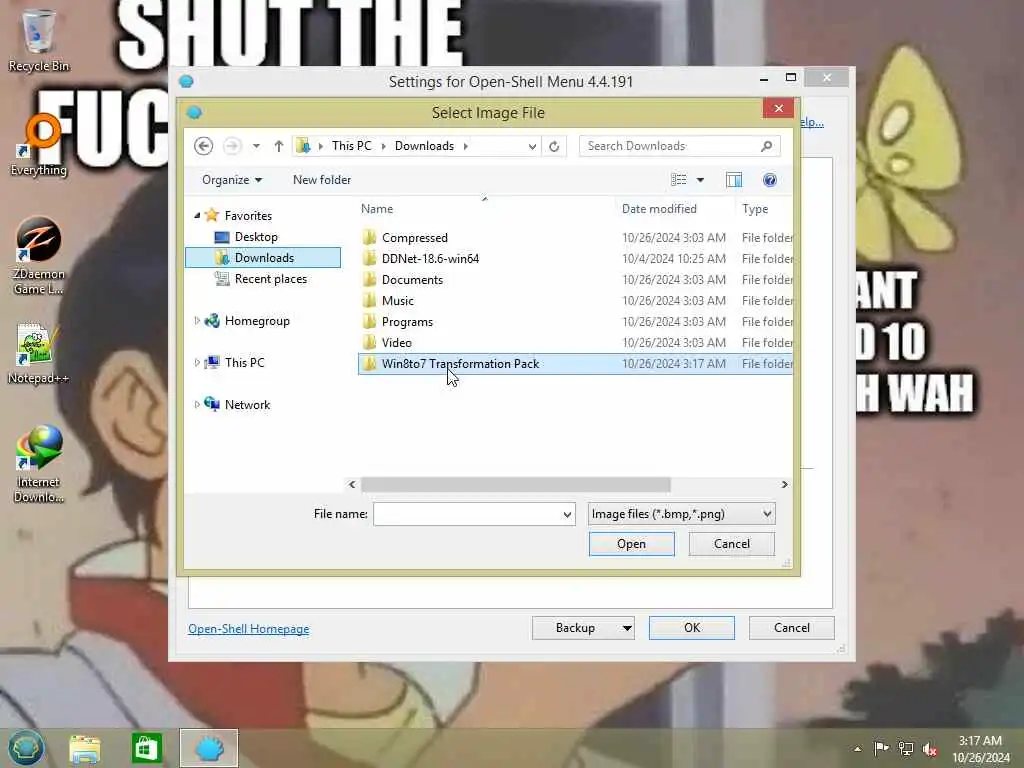Select Recent places under Favorites

point(270,279)
